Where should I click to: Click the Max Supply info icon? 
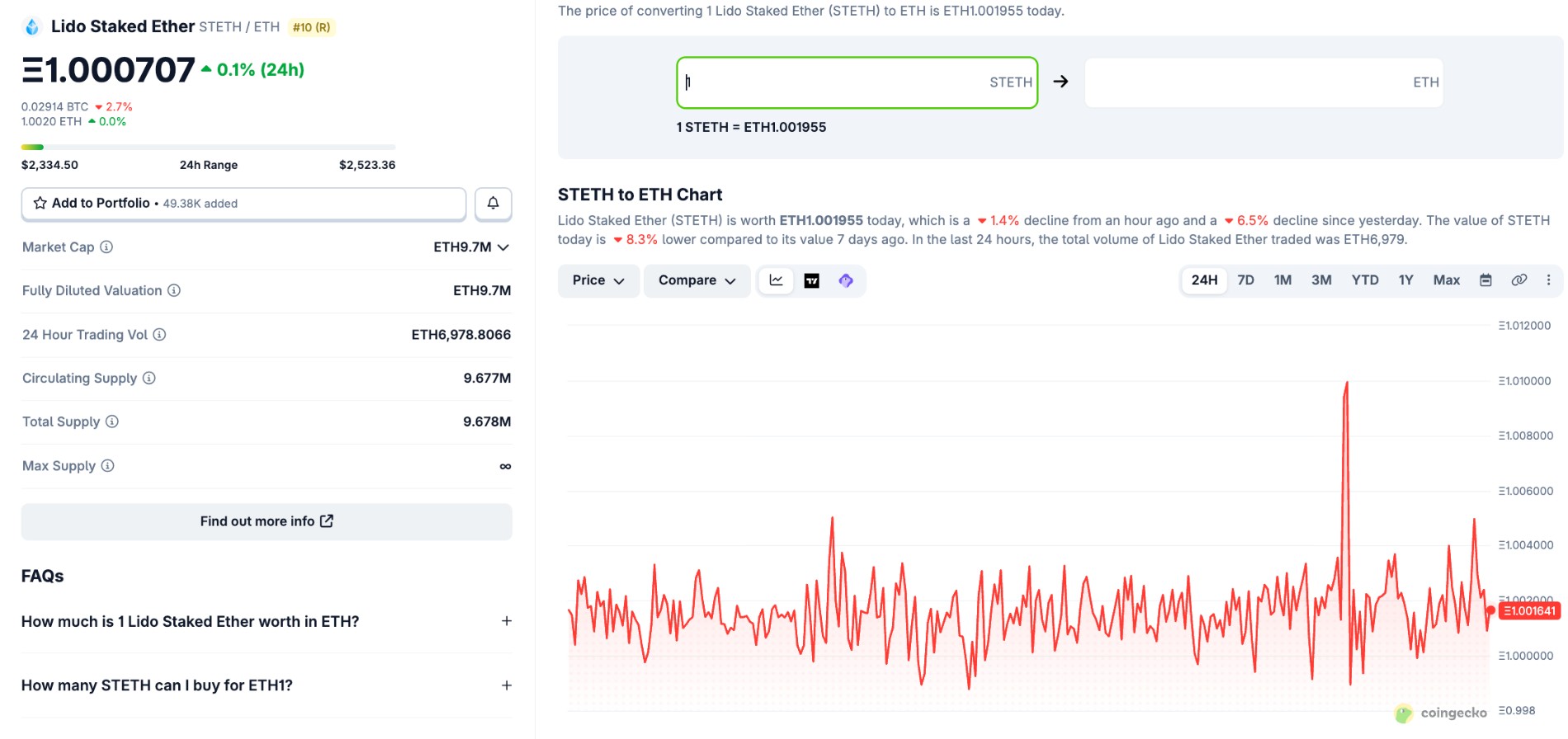(107, 465)
